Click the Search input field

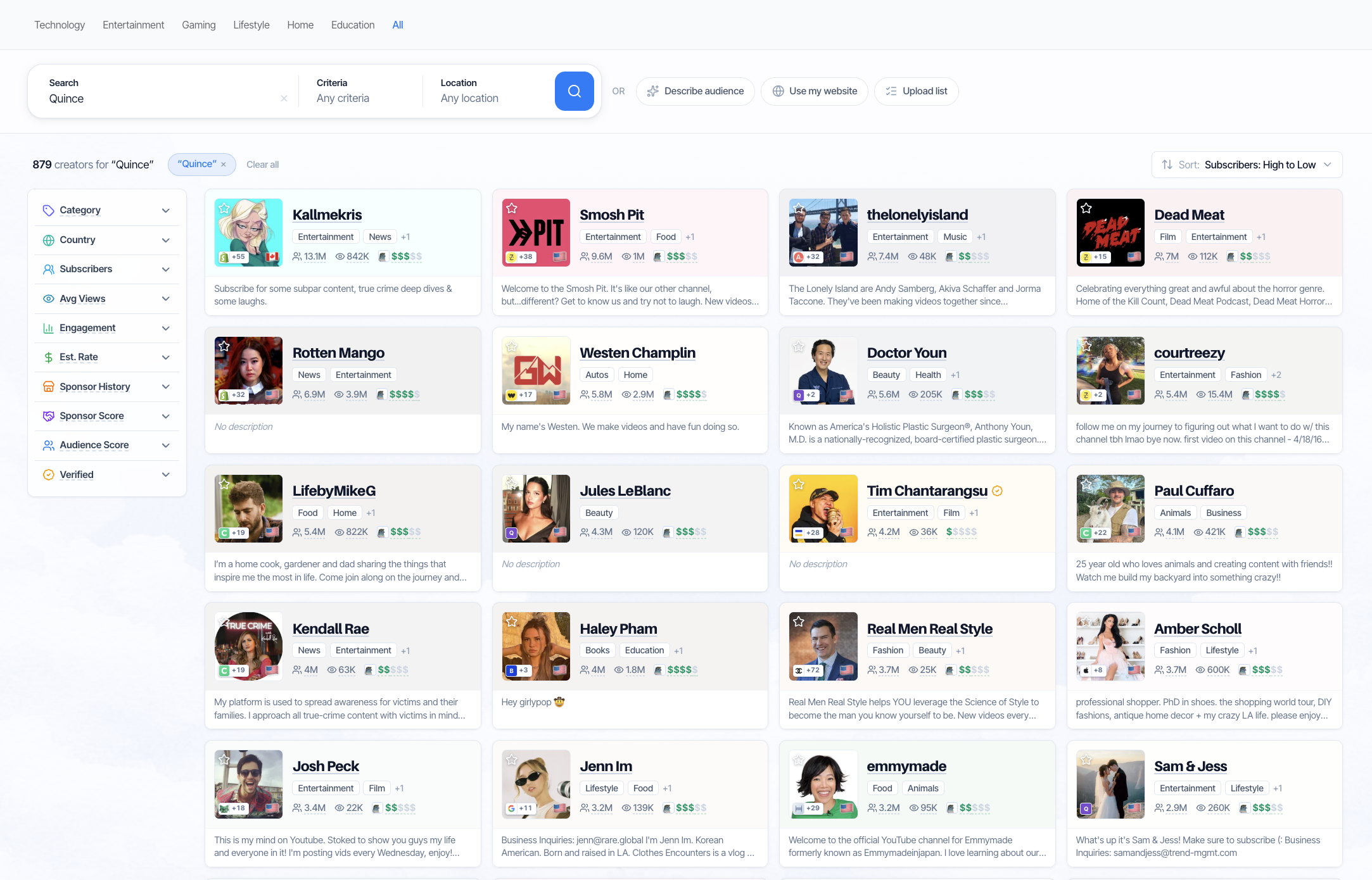162,99
